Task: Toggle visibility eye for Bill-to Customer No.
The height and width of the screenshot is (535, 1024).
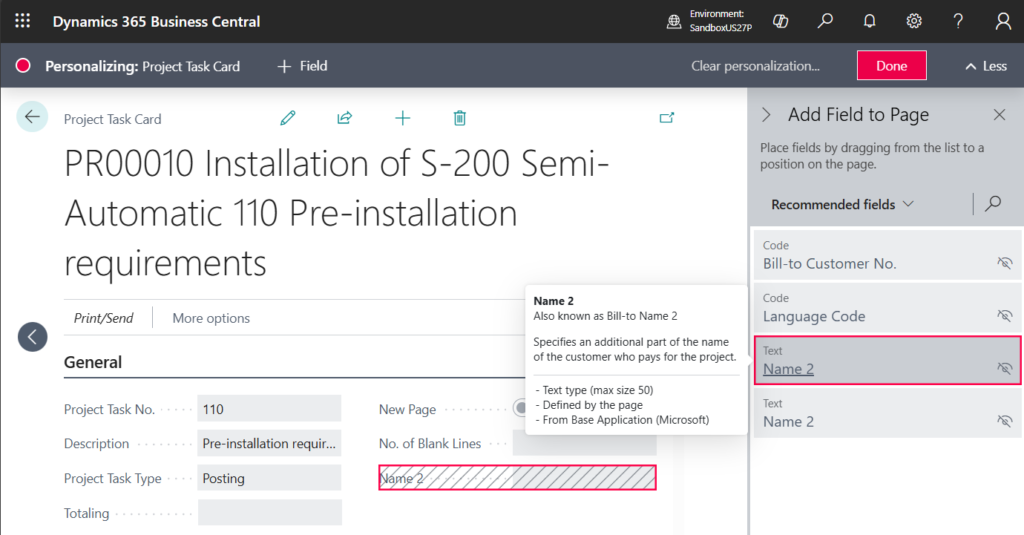Action: (x=1004, y=263)
